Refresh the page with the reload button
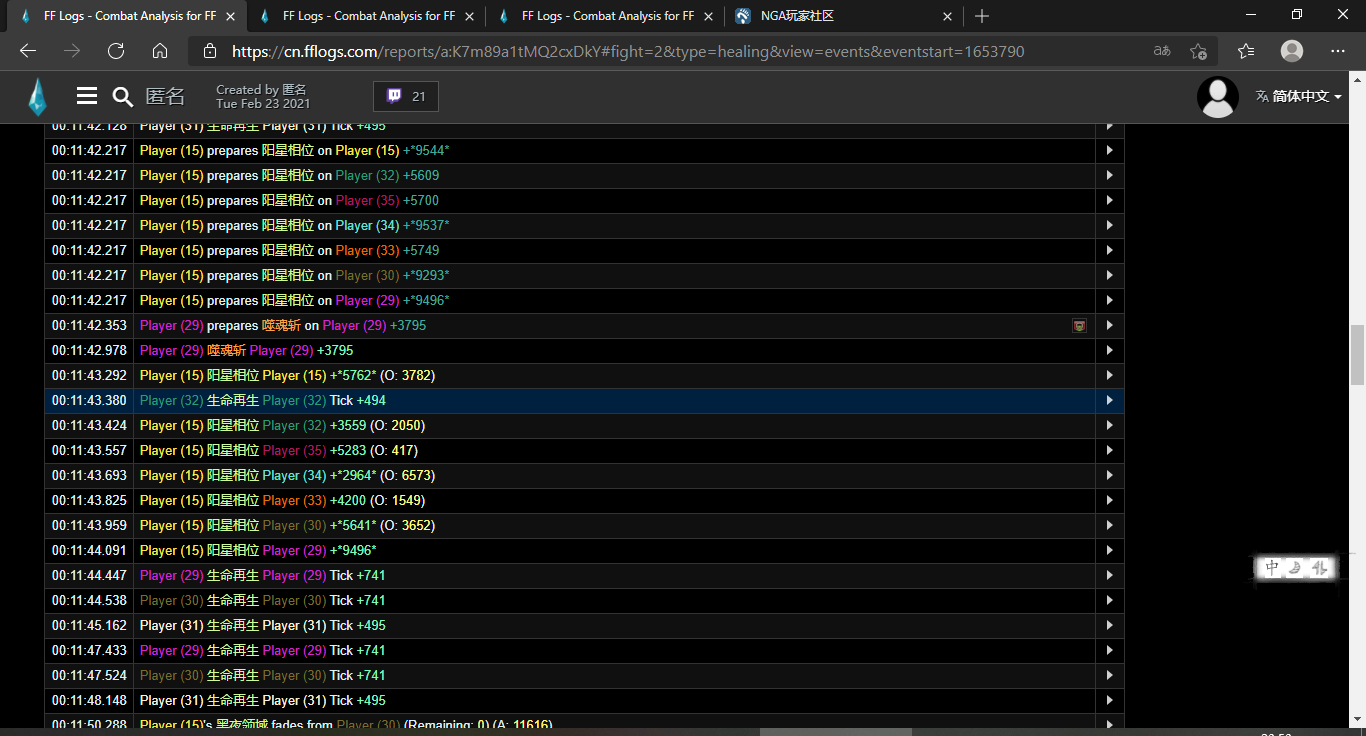The height and width of the screenshot is (736, 1366). [116, 51]
